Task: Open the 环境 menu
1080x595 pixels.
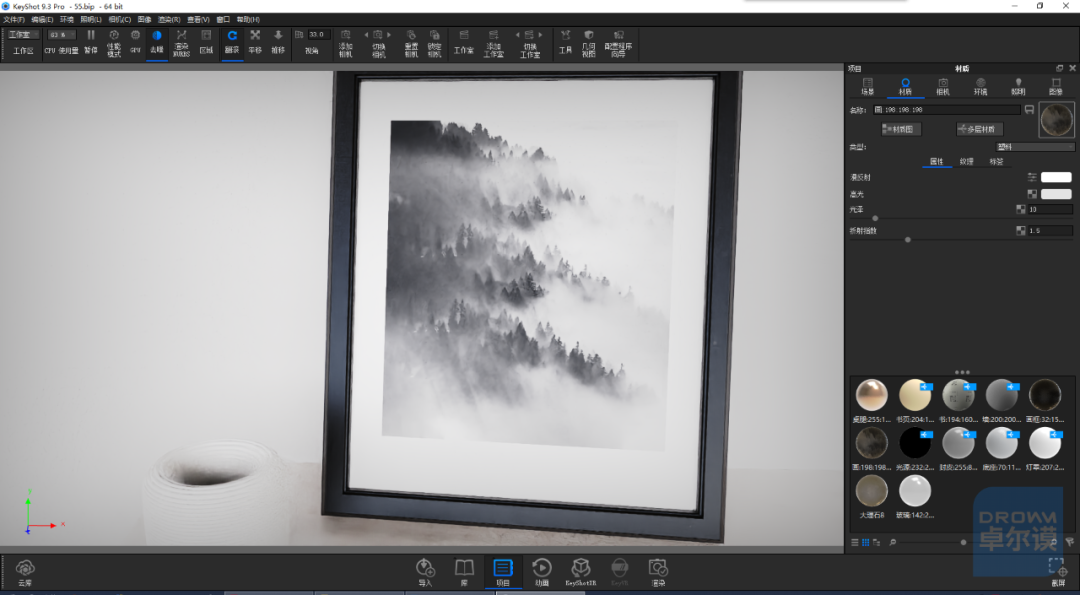Action: [x=66, y=19]
